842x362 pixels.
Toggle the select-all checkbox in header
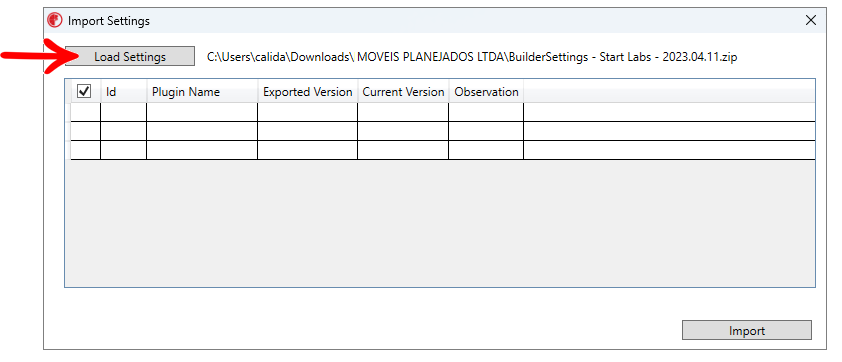tap(84, 91)
